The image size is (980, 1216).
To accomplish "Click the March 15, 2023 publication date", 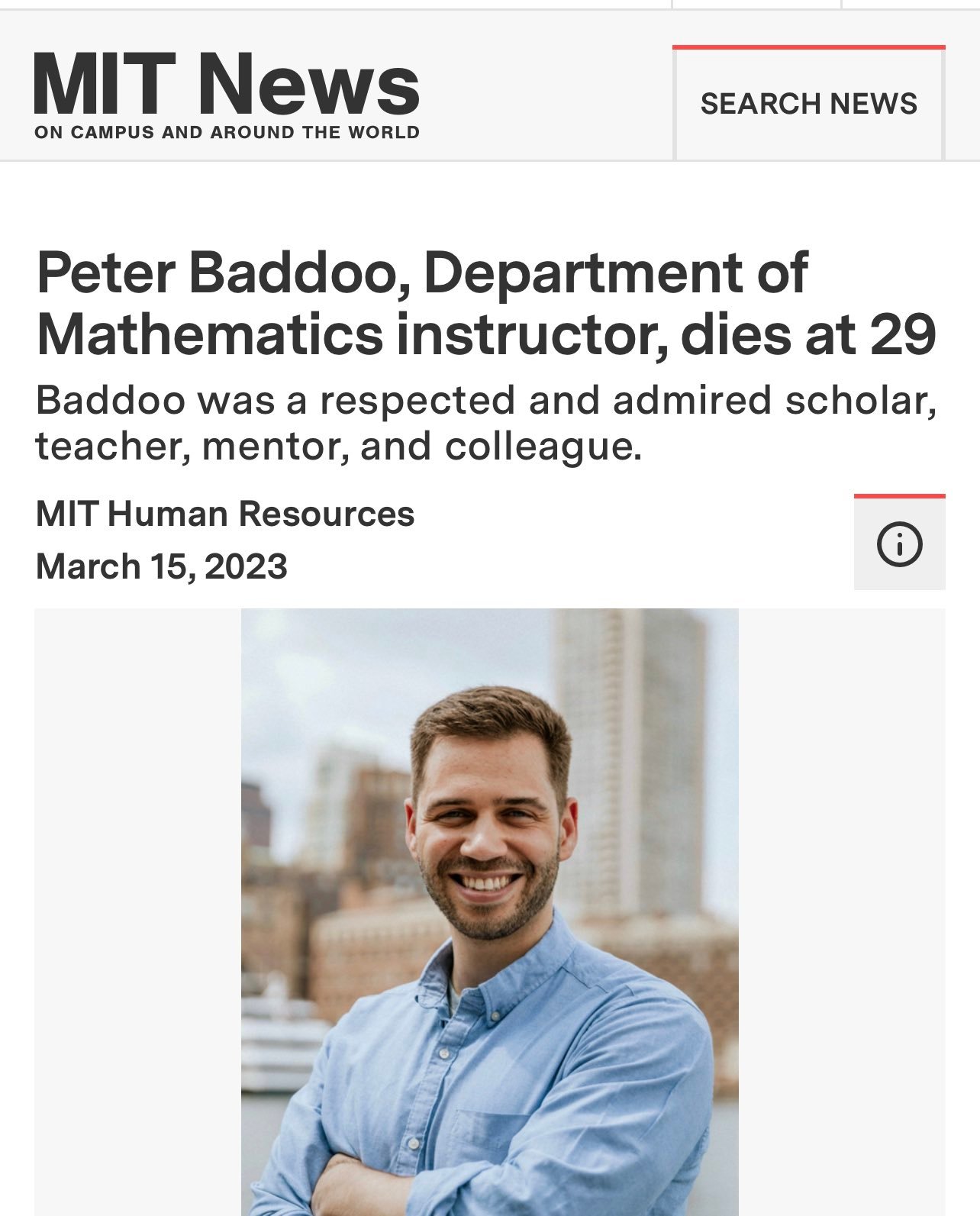I will point(162,566).
